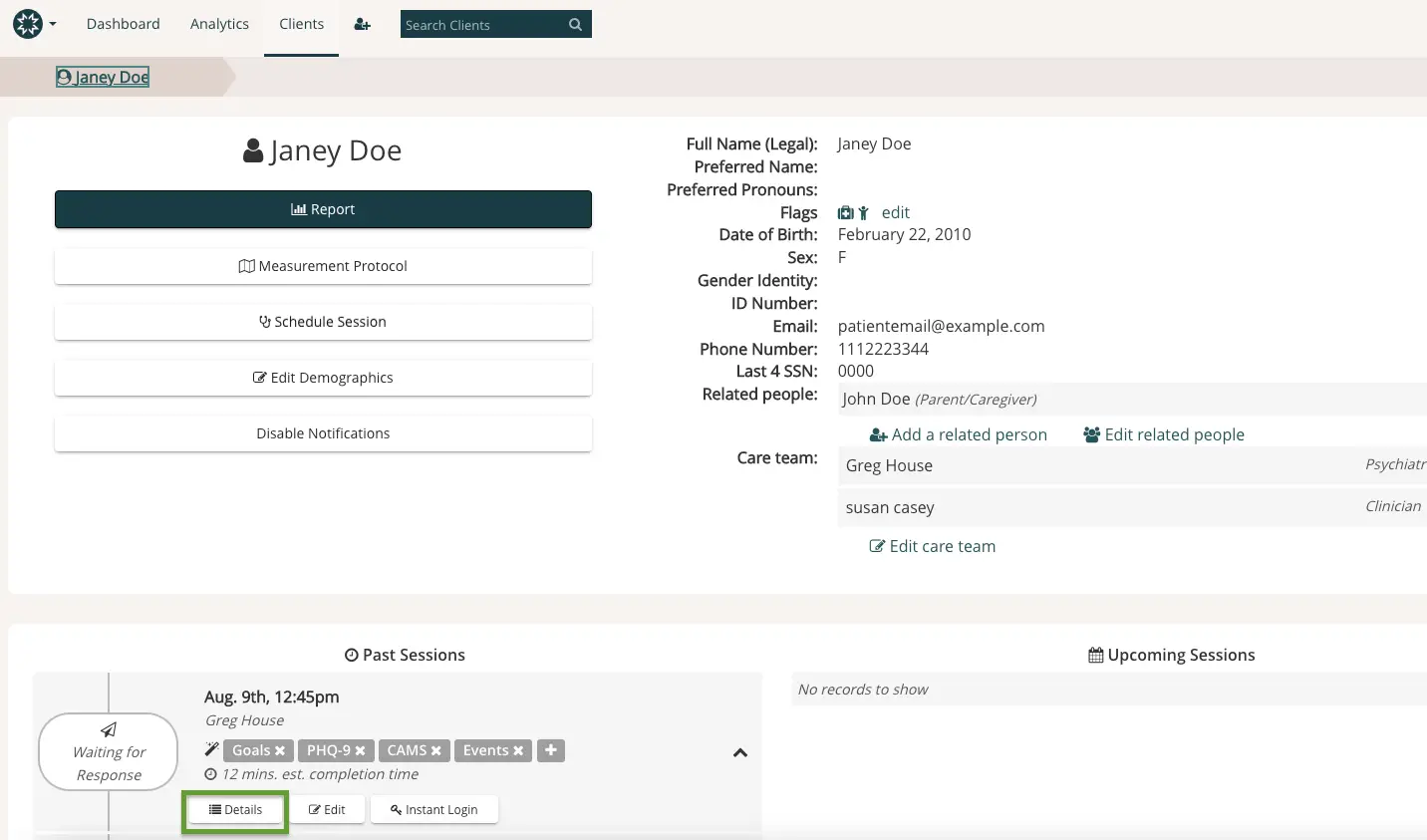Click edit next to the Flags icons
The width and height of the screenshot is (1427, 840).
(894, 212)
